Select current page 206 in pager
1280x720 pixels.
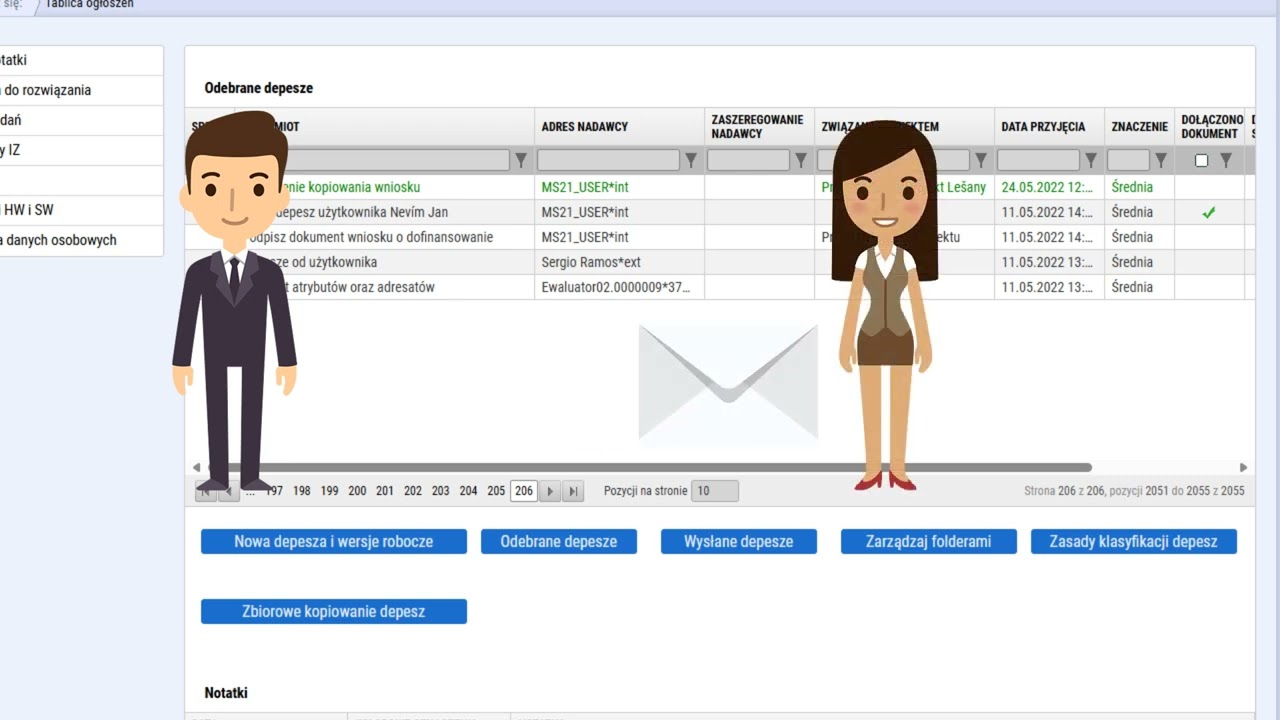[524, 491]
